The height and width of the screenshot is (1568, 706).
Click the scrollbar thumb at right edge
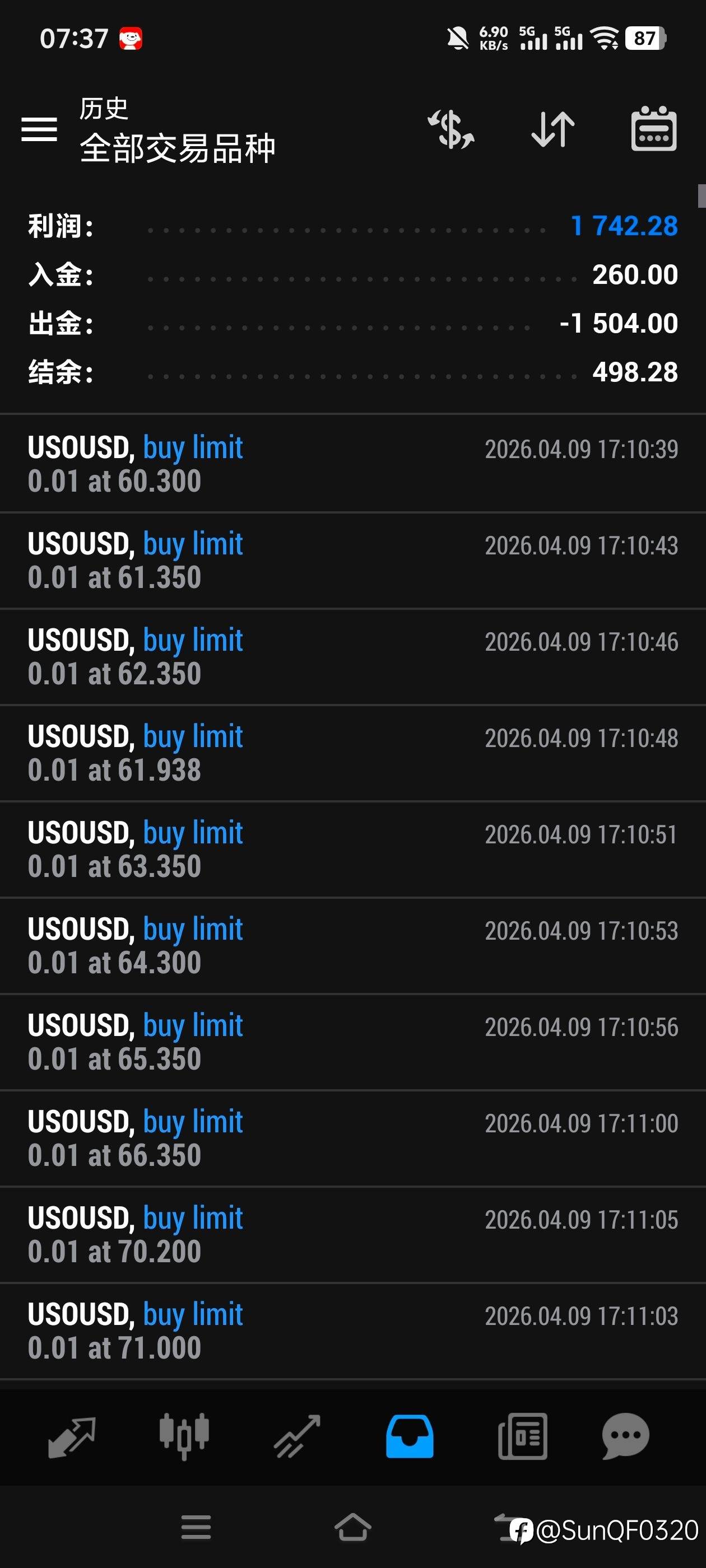pyautogui.click(x=701, y=196)
